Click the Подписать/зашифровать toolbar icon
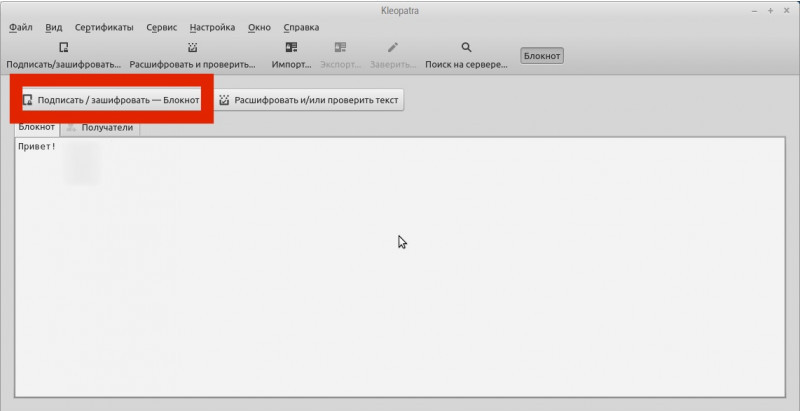This screenshot has height=411, width=800. click(63, 47)
